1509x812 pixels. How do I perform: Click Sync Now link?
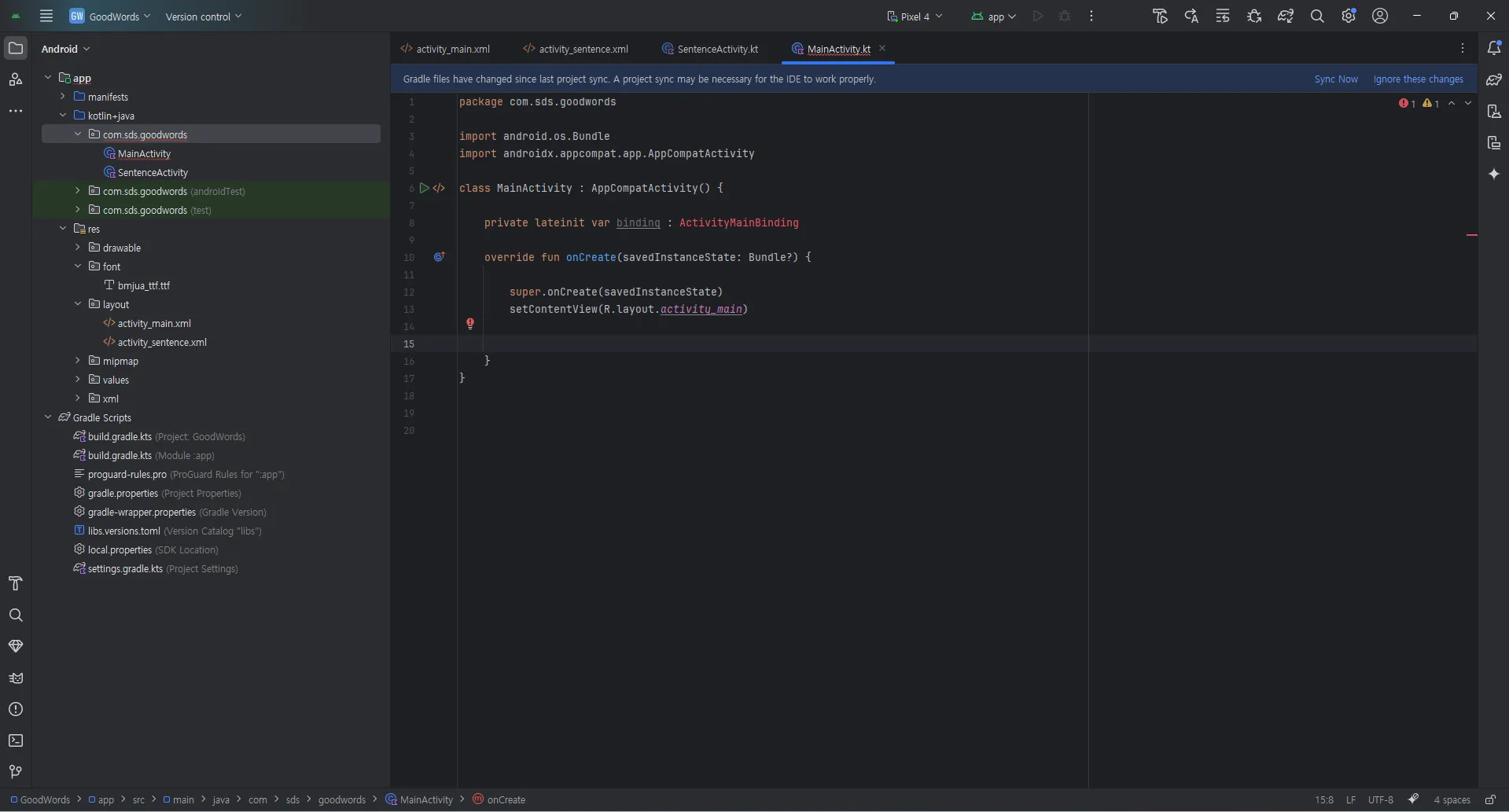[1336, 79]
